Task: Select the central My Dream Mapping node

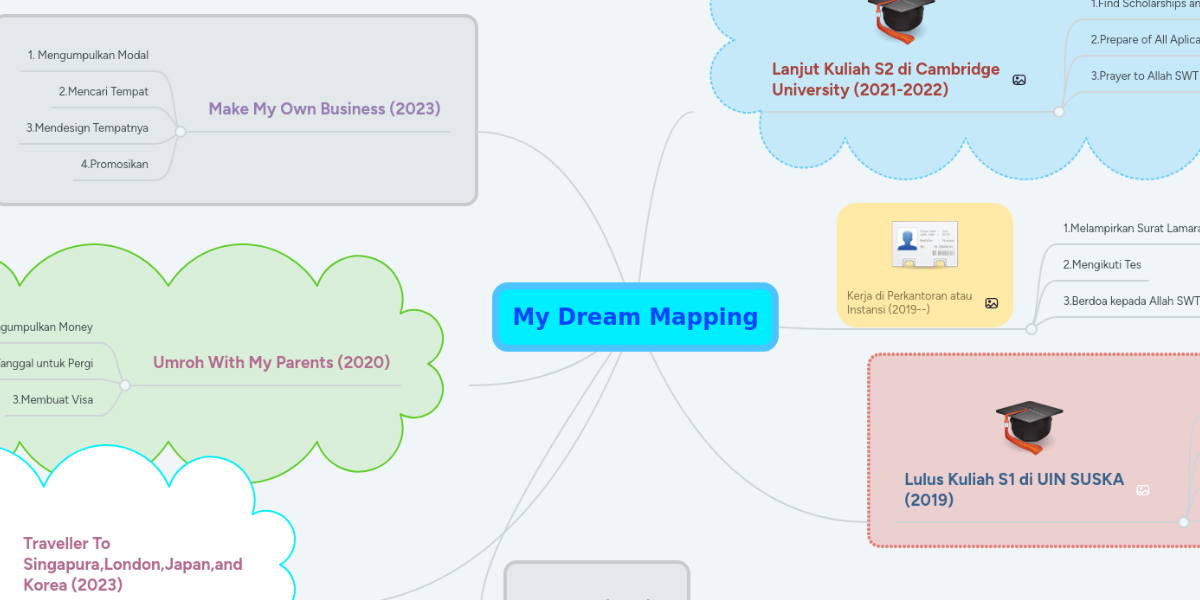Action: [x=635, y=317]
